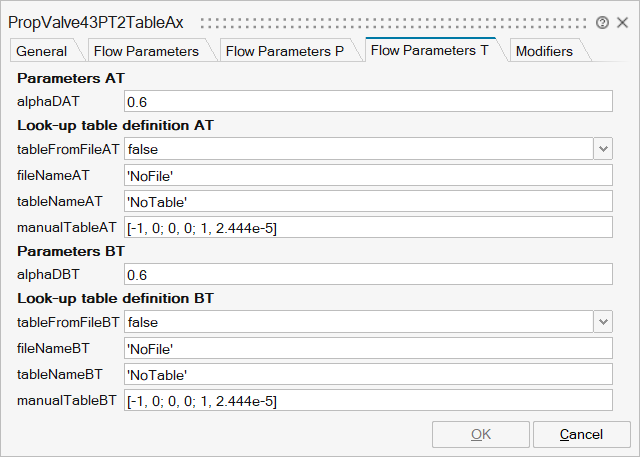The height and width of the screenshot is (457, 640).
Task: Select the Flow Parameters P tab
Action: click(x=285, y=51)
